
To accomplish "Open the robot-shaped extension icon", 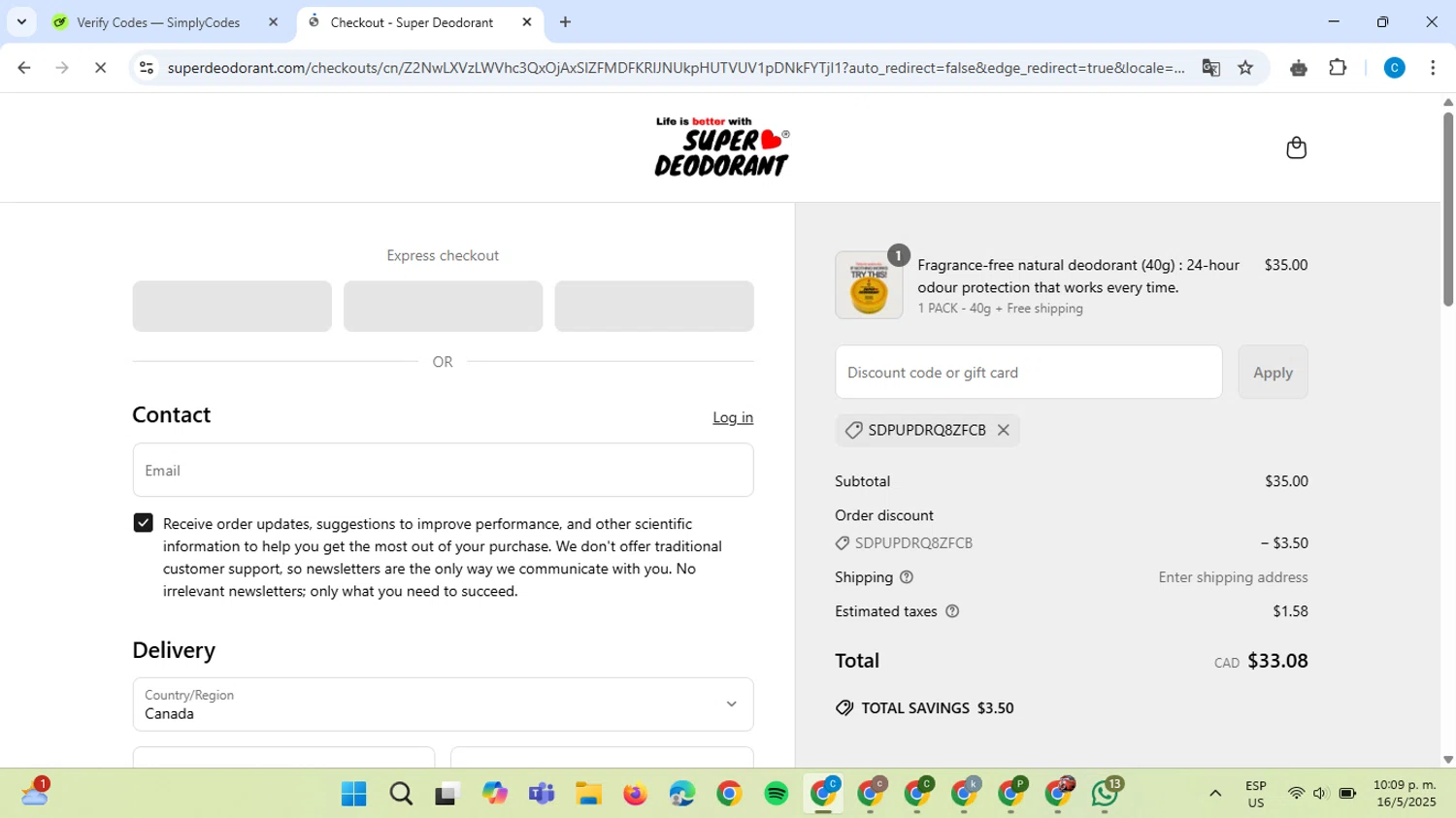I will (1299, 68).
